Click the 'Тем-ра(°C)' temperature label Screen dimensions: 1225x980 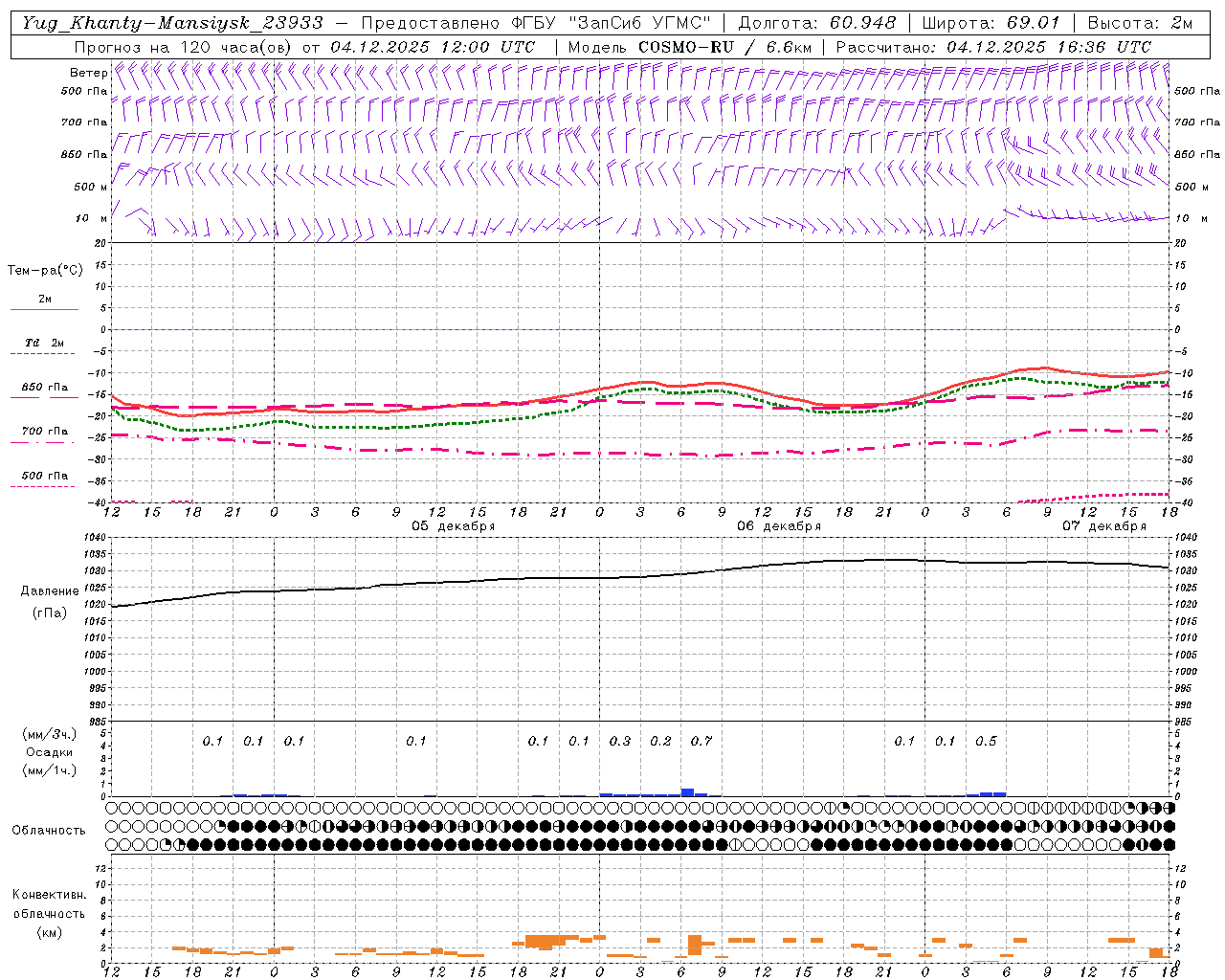[45, 271]
